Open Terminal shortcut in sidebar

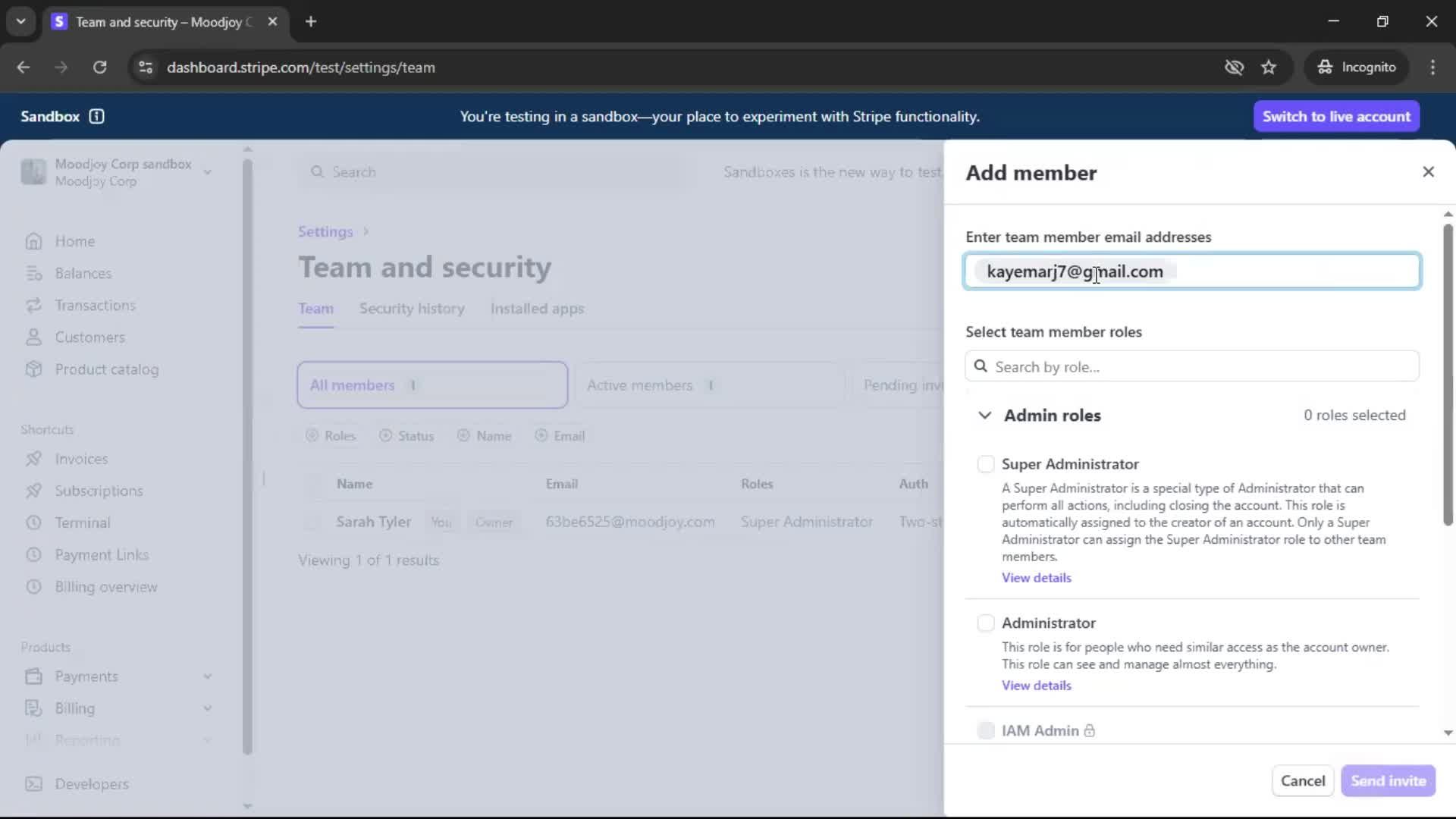point(82,522)
